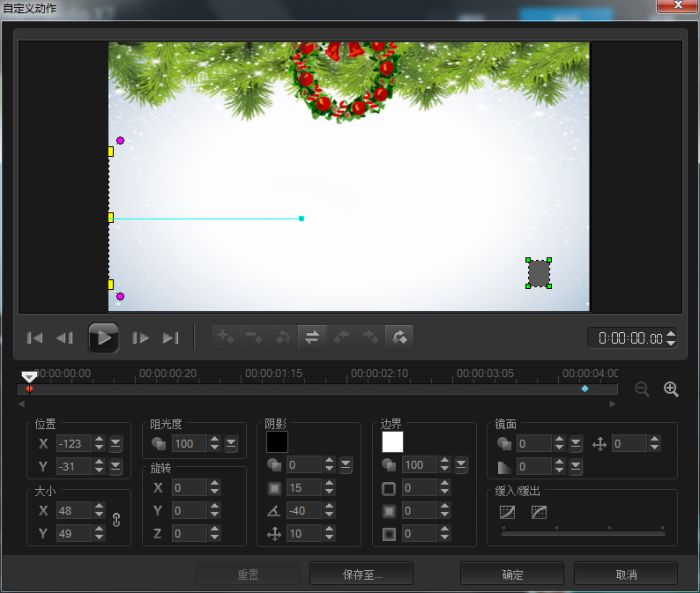Open the white border color swatch
Viewport: 700px width, 593px height.
pyautogui.click(x=393, y=442)
